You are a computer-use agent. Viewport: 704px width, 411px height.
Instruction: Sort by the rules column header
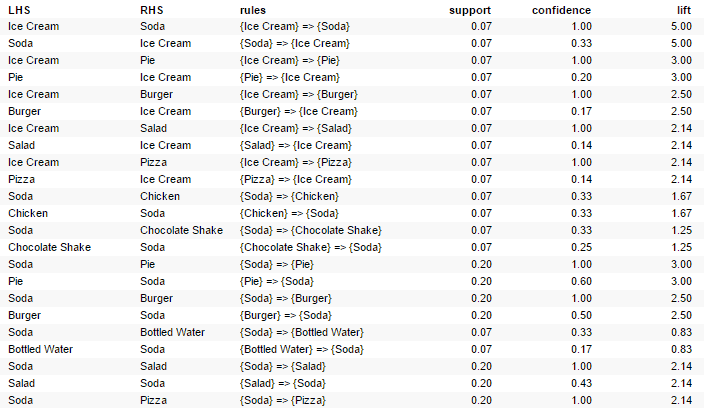(x=253, y=10)
